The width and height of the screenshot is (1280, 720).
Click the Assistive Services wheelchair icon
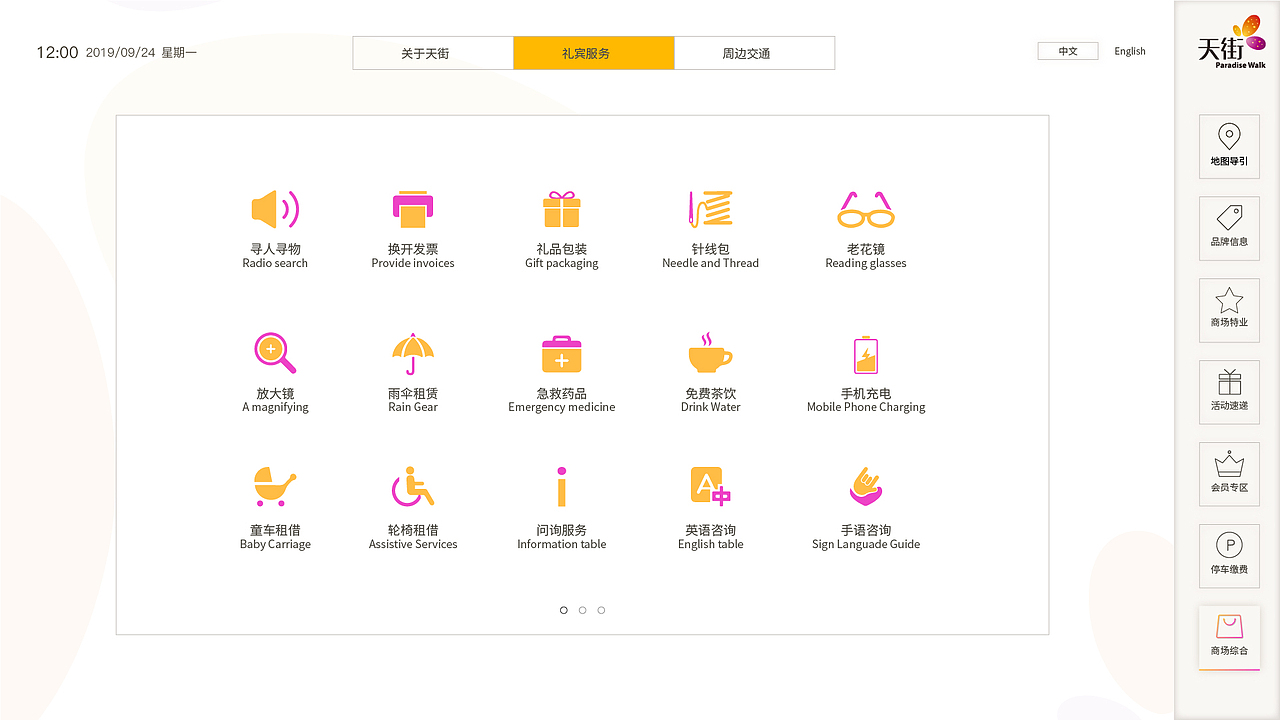[412, 487]
